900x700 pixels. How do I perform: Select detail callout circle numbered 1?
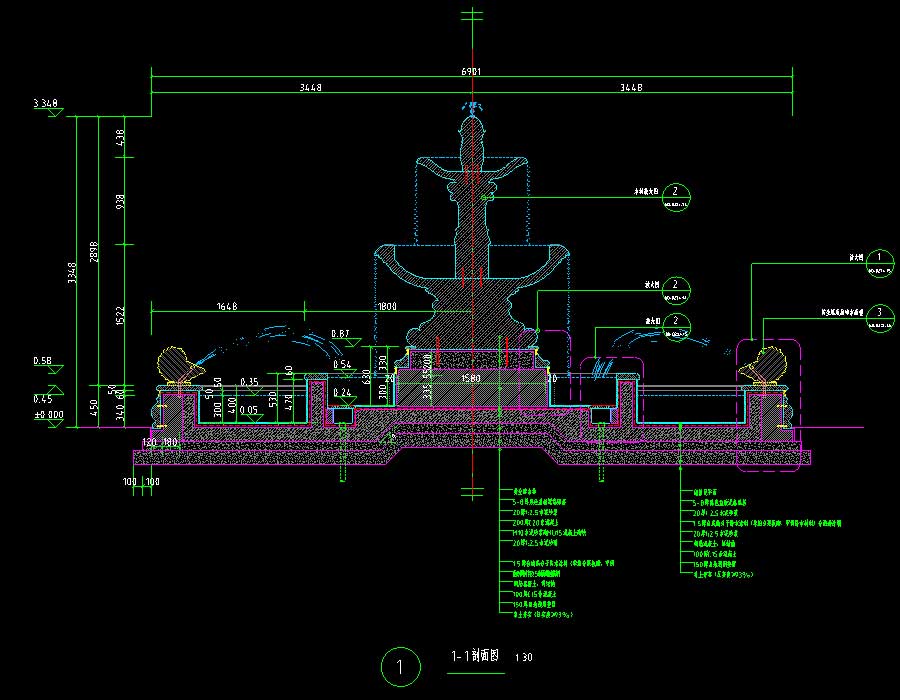click(x=879, y=263)
